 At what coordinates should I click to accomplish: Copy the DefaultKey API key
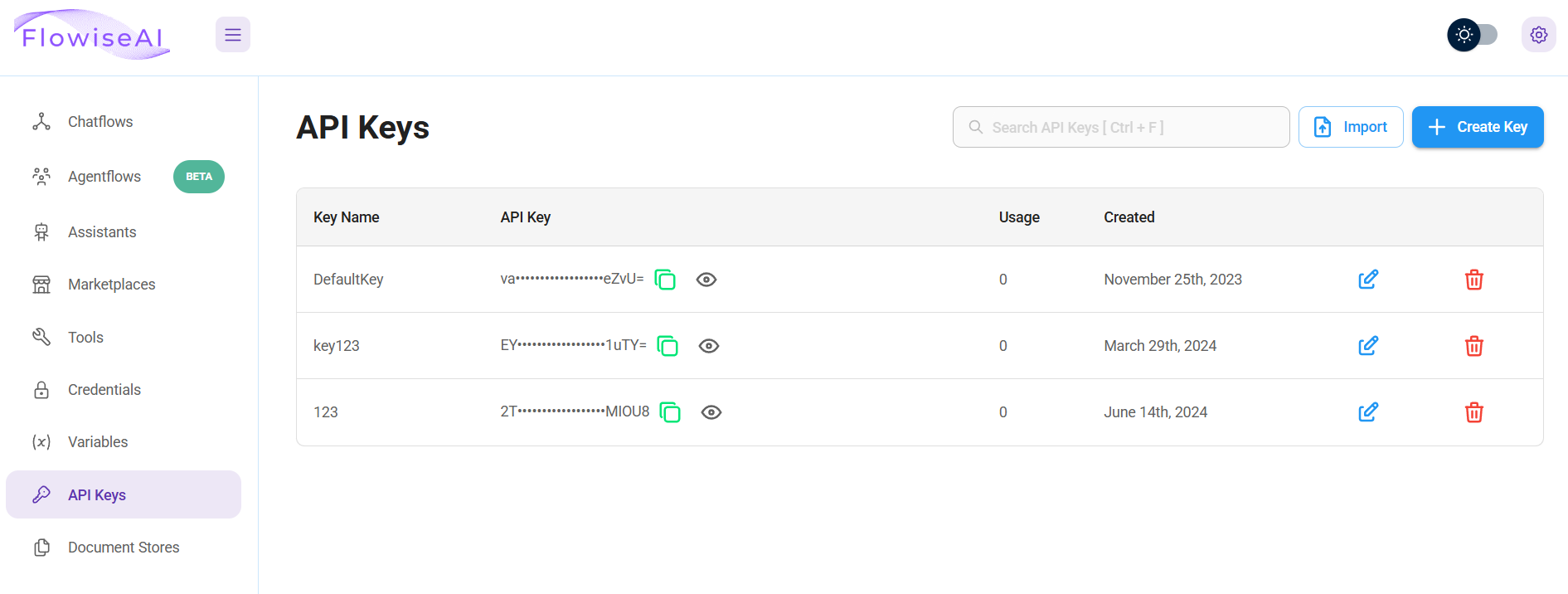[665, 280]
